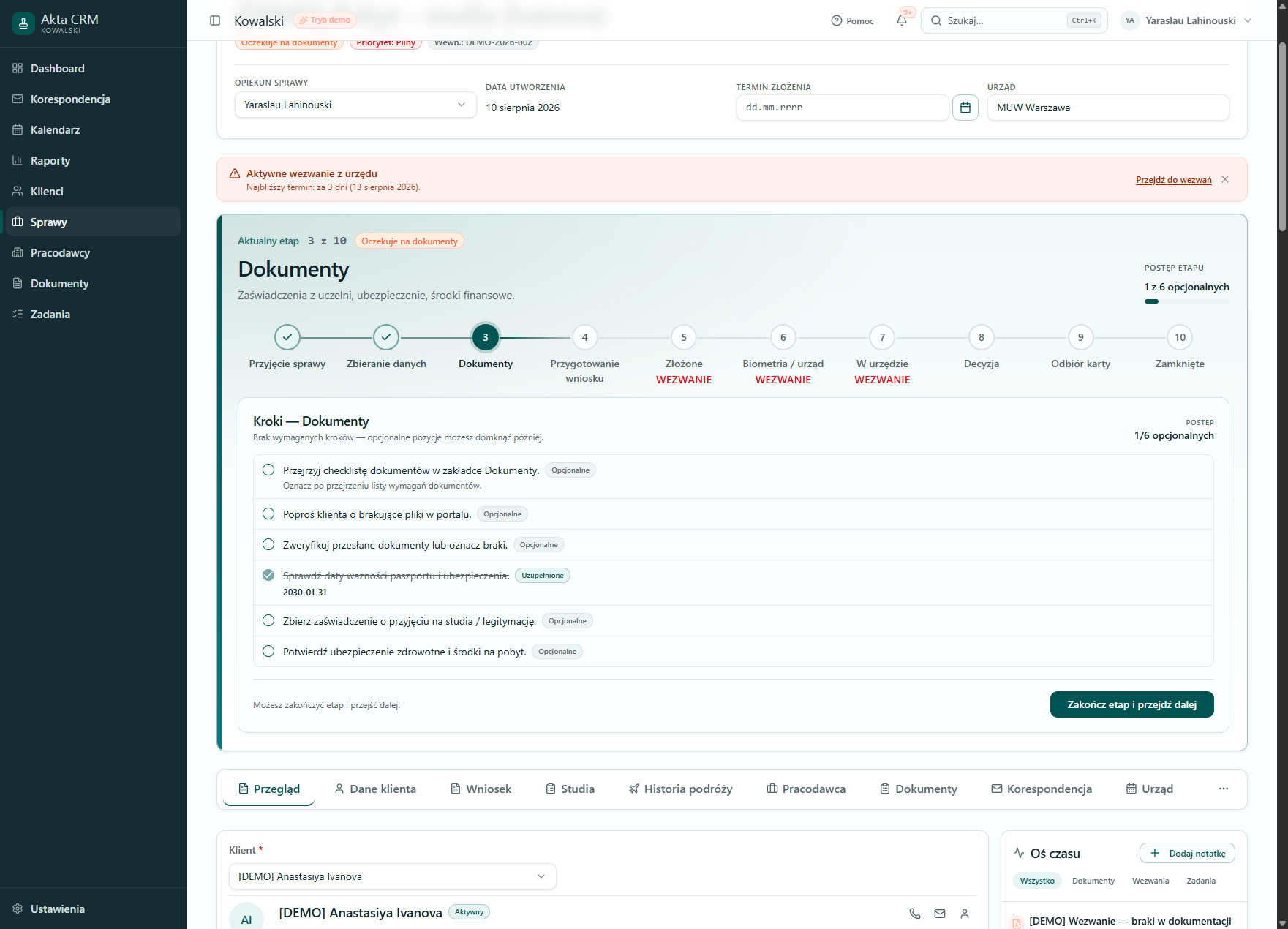Screen dimensions: 1288x929
Task: Click the Pomoc help icon
Action: pos(837,20)
